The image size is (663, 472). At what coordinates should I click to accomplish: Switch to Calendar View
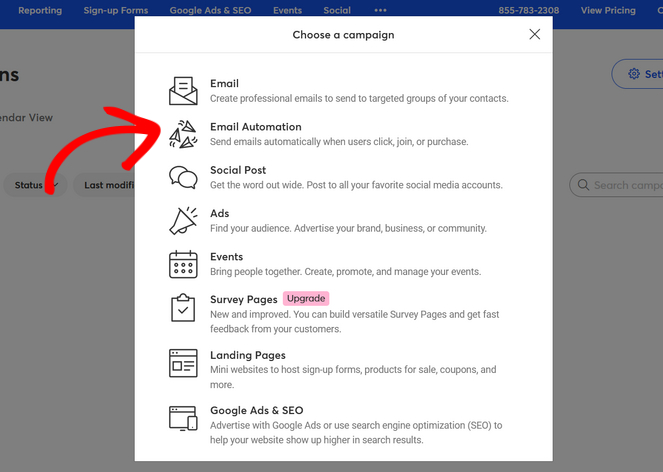pyautogui.click(x=26, y=118)
